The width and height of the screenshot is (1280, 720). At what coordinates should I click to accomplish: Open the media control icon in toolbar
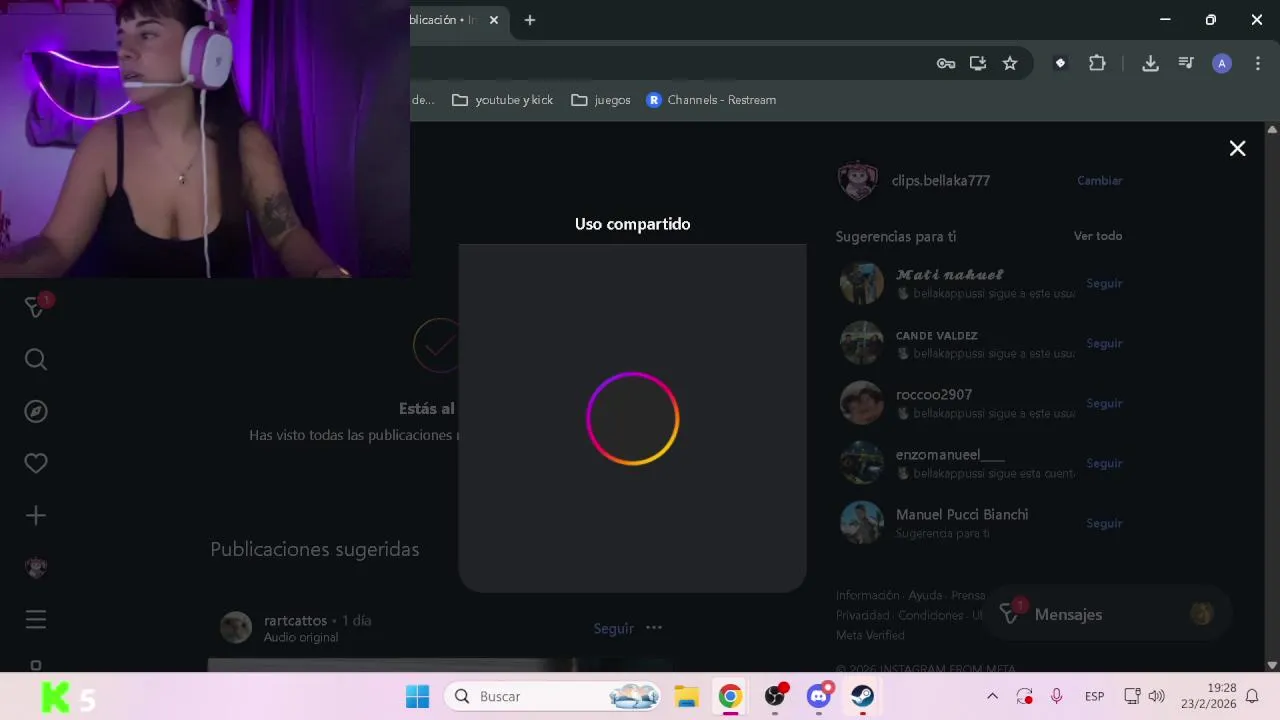tap(1186, 63)
